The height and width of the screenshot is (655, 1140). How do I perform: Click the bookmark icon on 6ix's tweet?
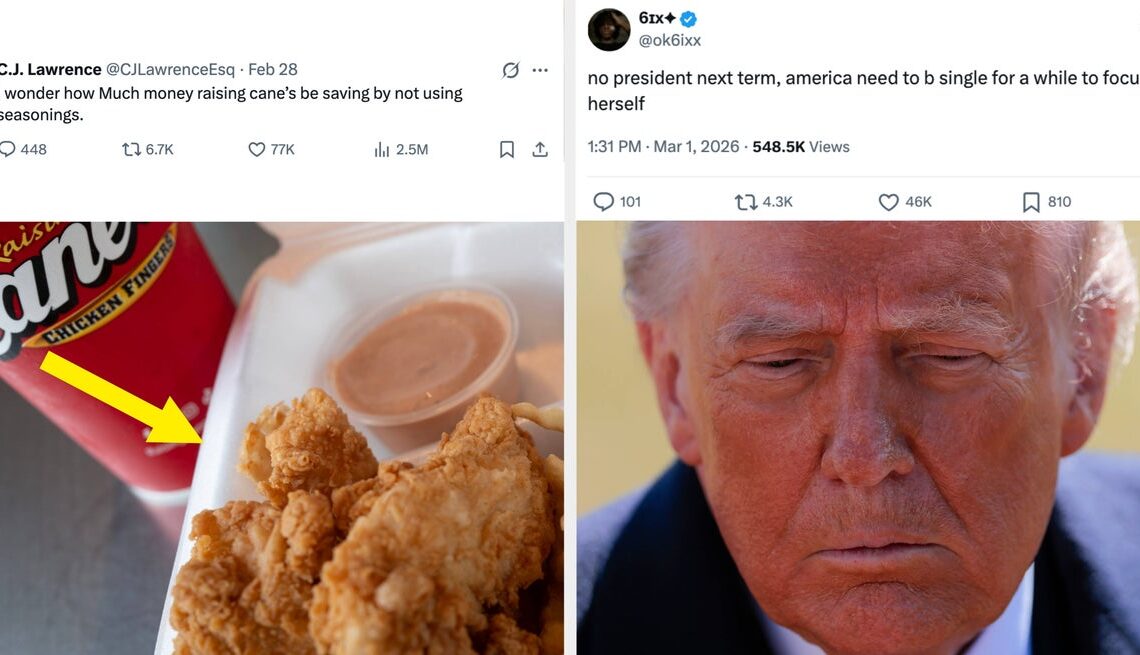tap(1031, 201)
